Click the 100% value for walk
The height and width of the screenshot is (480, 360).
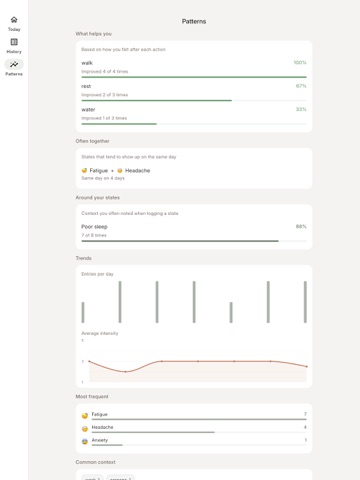point(300,63)
